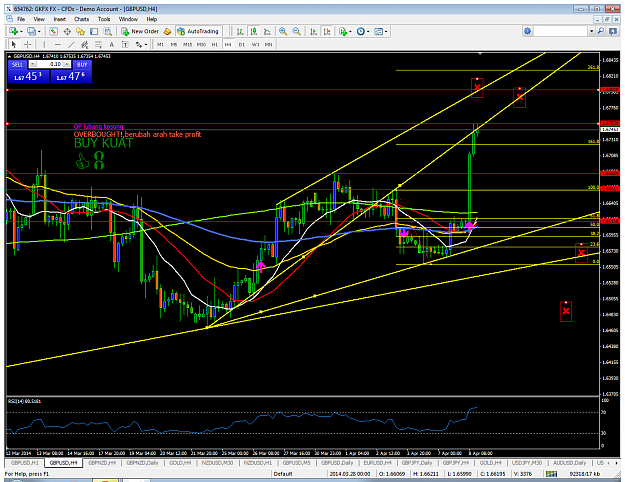Toggle the Market Watch panel icon
Screen dimensions: 625x482
tap(53, 31)
